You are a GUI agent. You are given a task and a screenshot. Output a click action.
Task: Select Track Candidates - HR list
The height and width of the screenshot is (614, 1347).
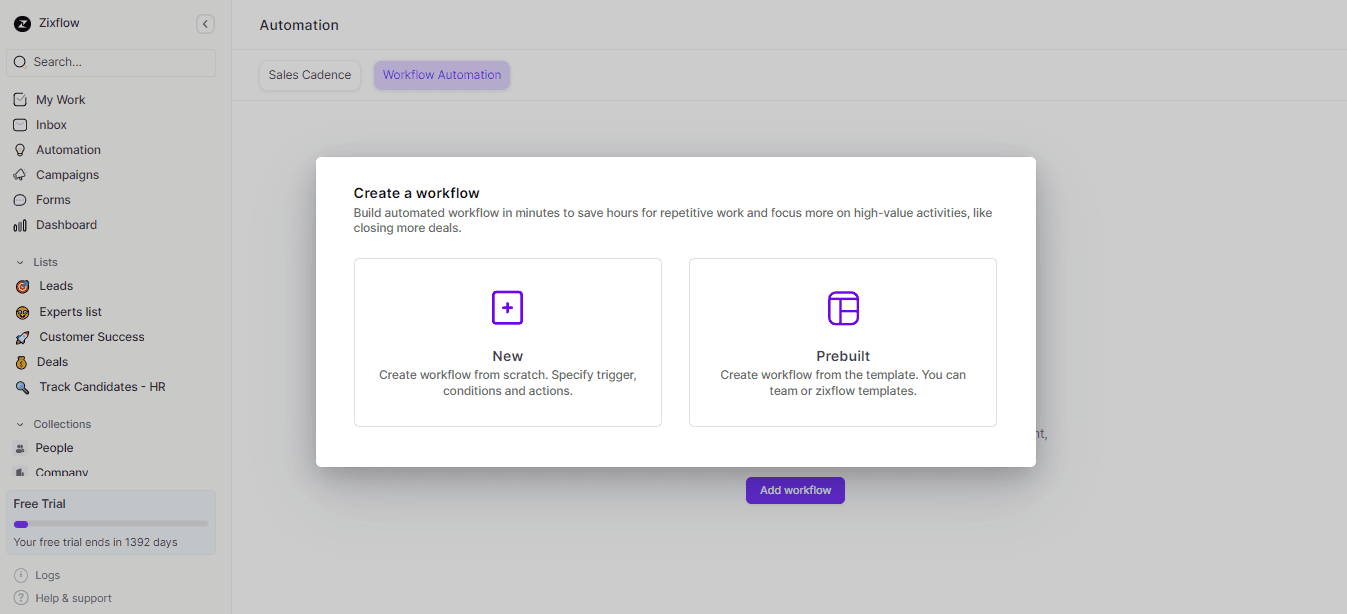point(103,387)
